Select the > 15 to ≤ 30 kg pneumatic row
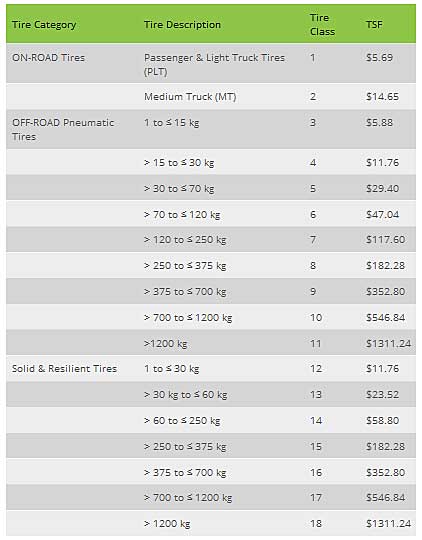The height and width of the screenshot is (540, 422). pyautogui.click(x=211, y=162)
